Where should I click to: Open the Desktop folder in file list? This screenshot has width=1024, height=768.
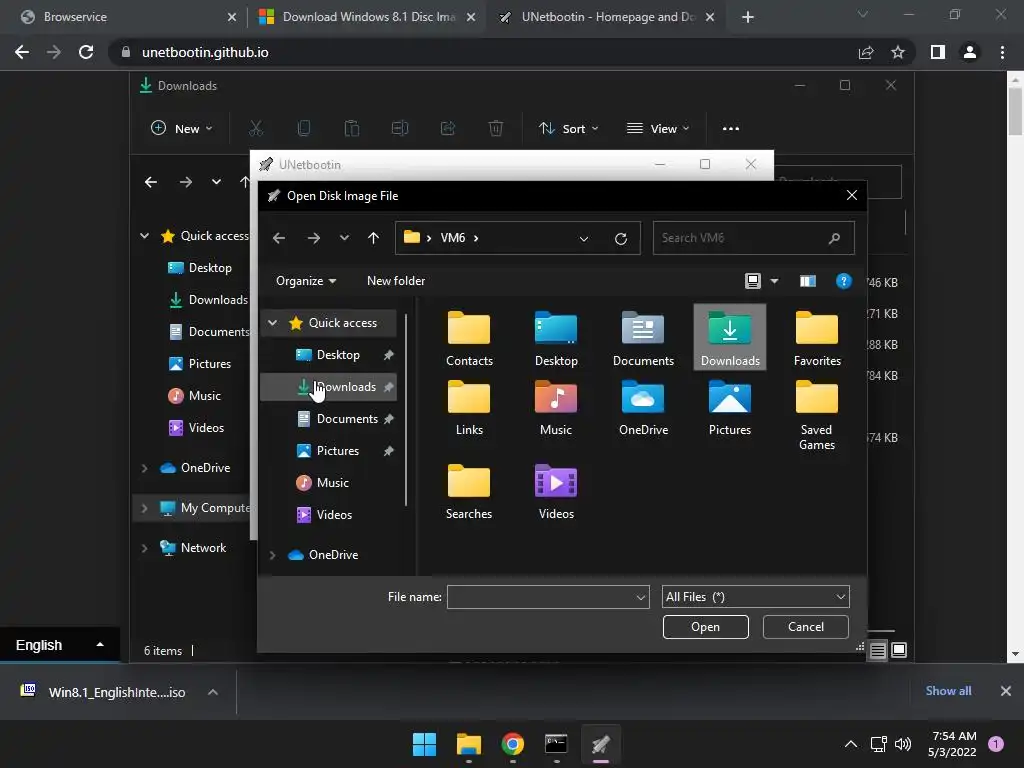pos(556,338)
